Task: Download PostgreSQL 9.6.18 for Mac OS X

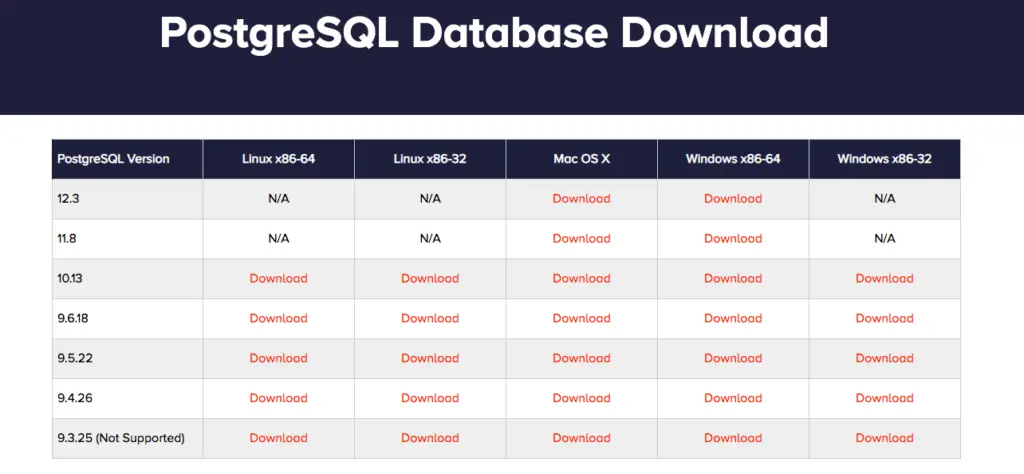Action: (581, 318)
